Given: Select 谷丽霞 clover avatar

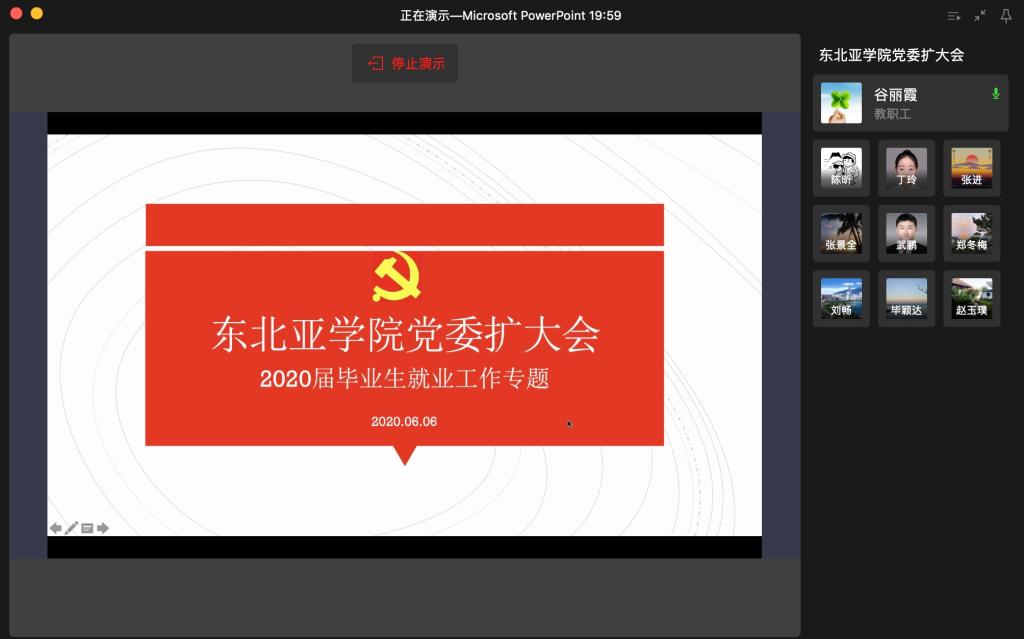Looking at the screenshot, I should 841,103.
